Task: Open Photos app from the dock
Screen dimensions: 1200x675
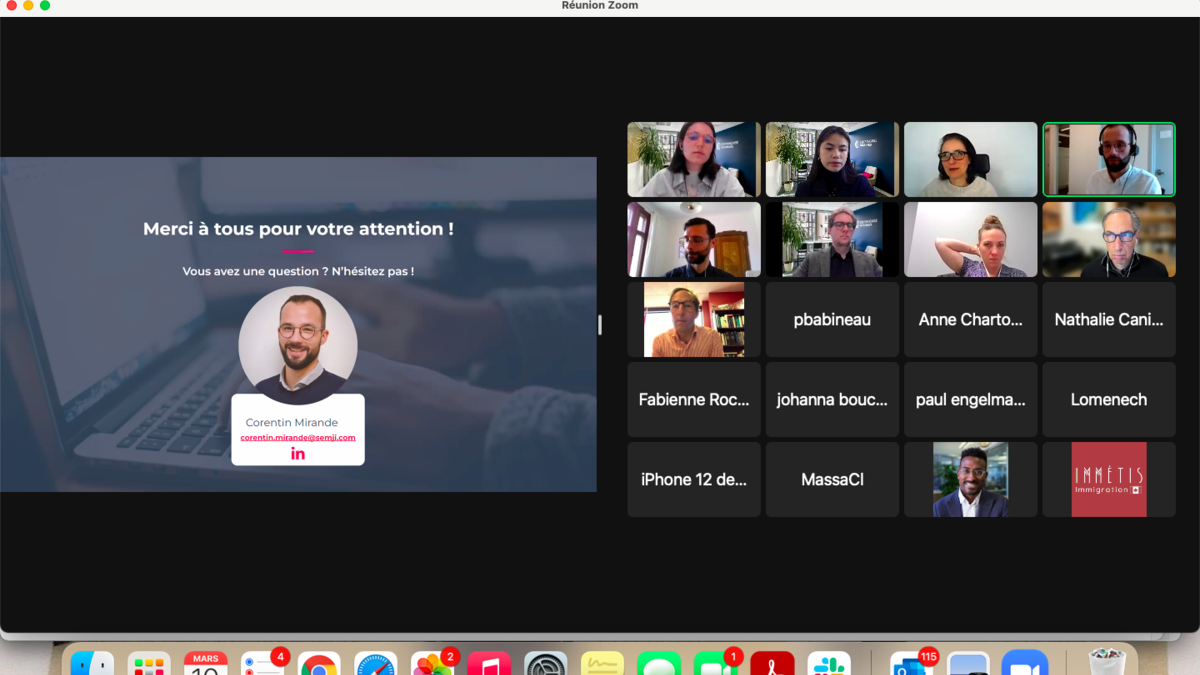Action: point(432,666)
